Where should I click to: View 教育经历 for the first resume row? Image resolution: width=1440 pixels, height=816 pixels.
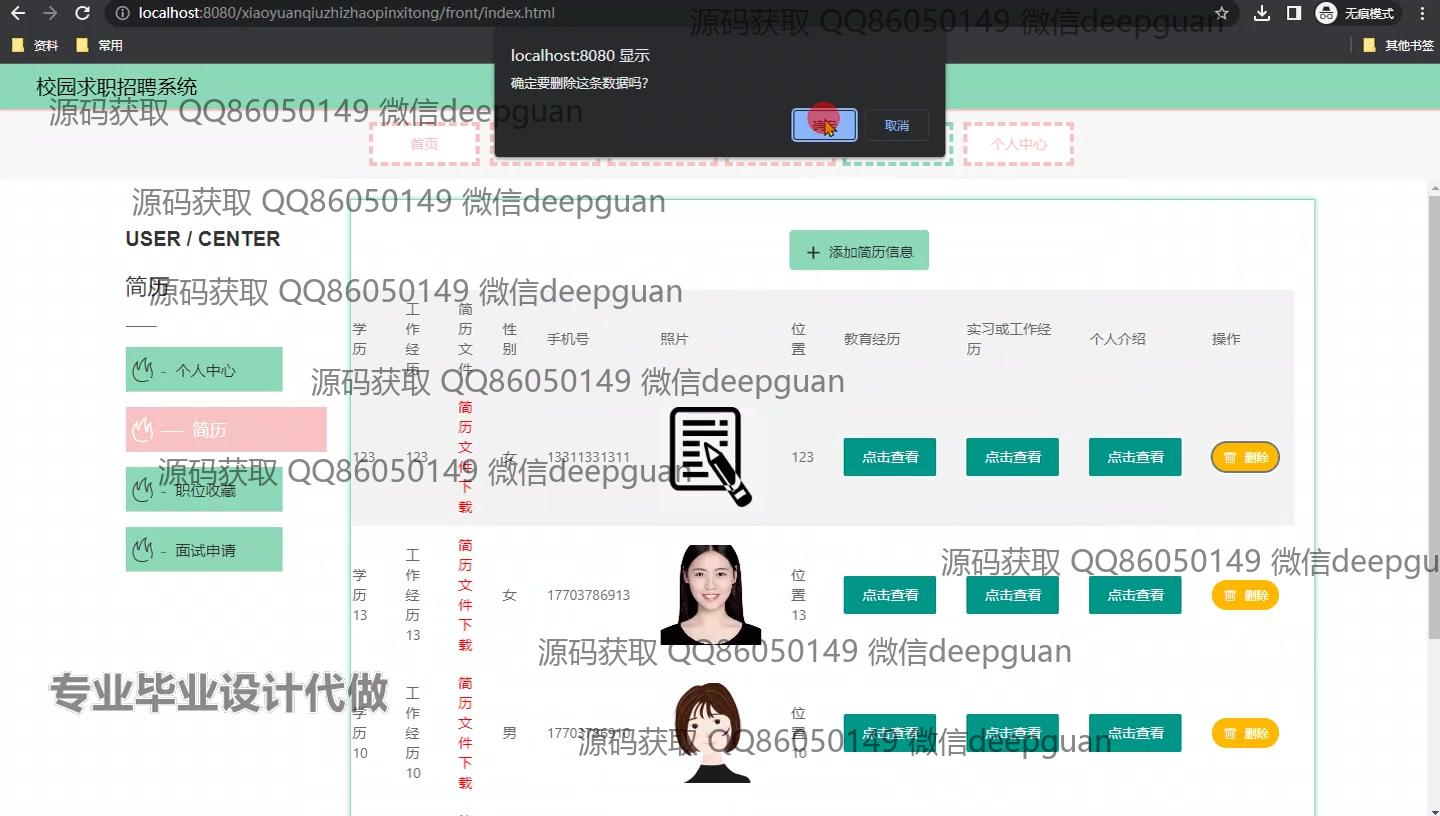pyautogui.click(x=890, y=457)
